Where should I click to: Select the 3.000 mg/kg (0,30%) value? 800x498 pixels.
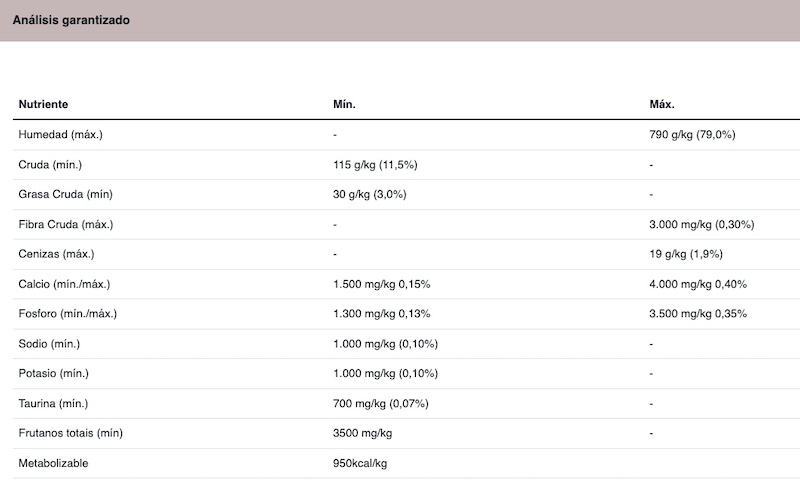pyautogui.click(x=702, y=225)
